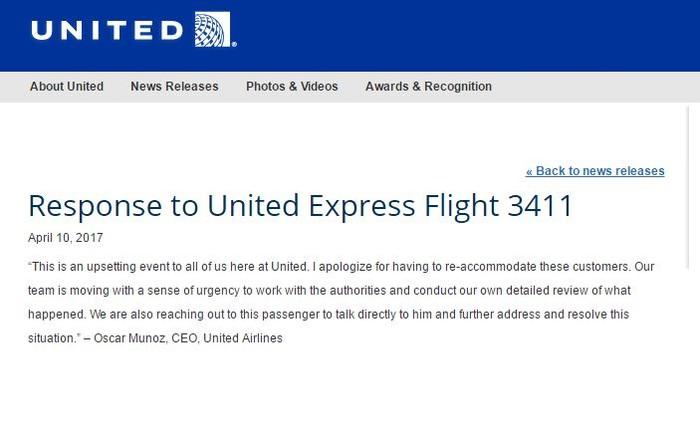Image resolution: width=700 pixels, height=427 pixels.
Task: Click the Response to United Express headline
Action: pos(300,206)
